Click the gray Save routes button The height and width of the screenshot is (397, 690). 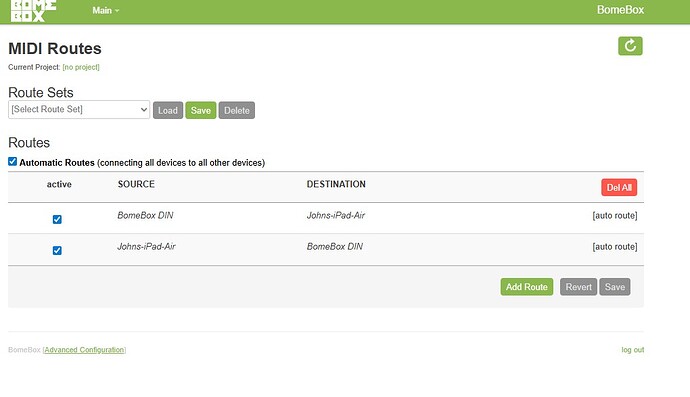point(615,287)
